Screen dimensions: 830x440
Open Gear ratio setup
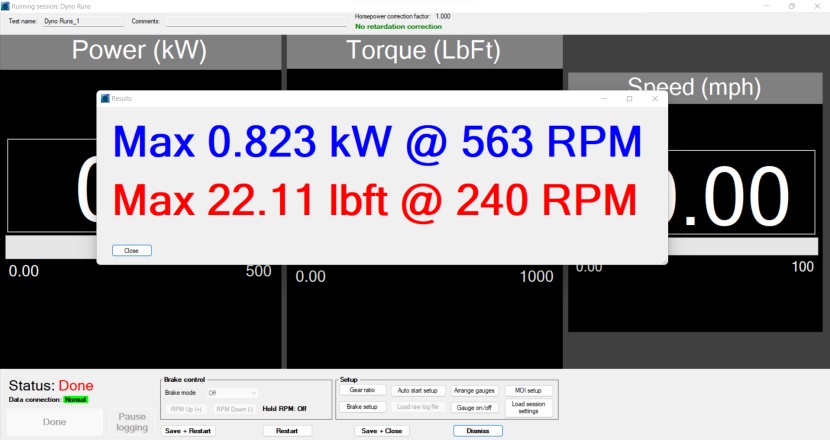(362, 390)
